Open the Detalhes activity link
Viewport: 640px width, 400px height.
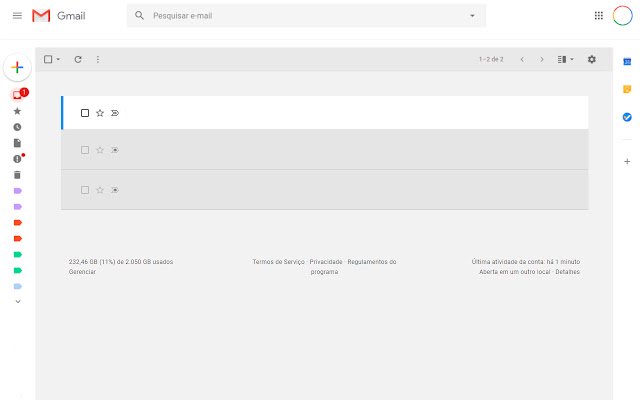(x=567, y=272)
